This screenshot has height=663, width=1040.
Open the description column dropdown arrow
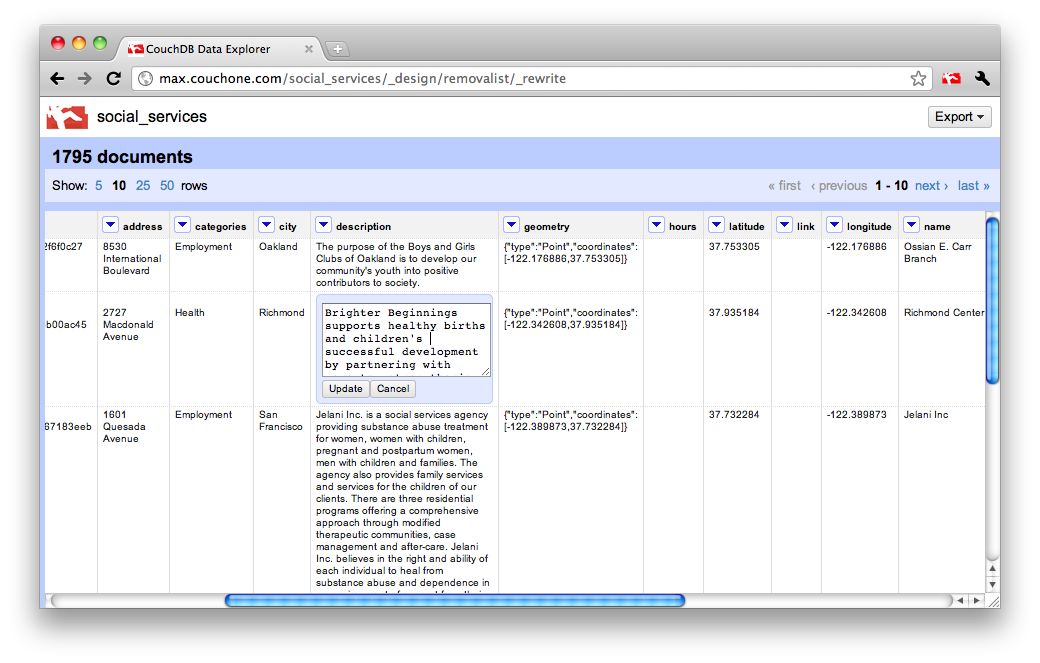coord(323,225)
